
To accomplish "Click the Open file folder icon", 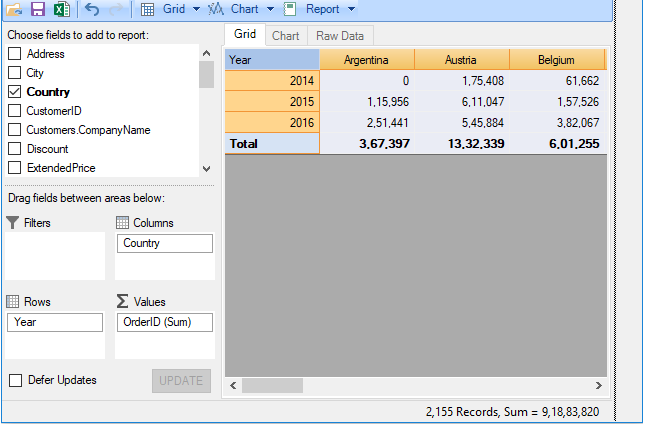I will click(15, 9).
